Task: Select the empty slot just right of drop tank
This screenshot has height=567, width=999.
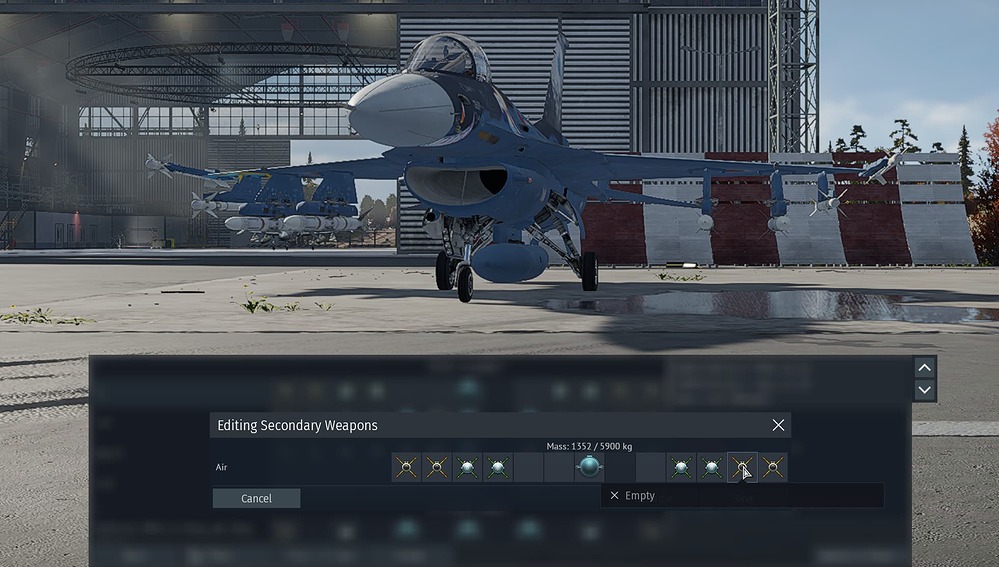Action: click(x=620, y=467)
